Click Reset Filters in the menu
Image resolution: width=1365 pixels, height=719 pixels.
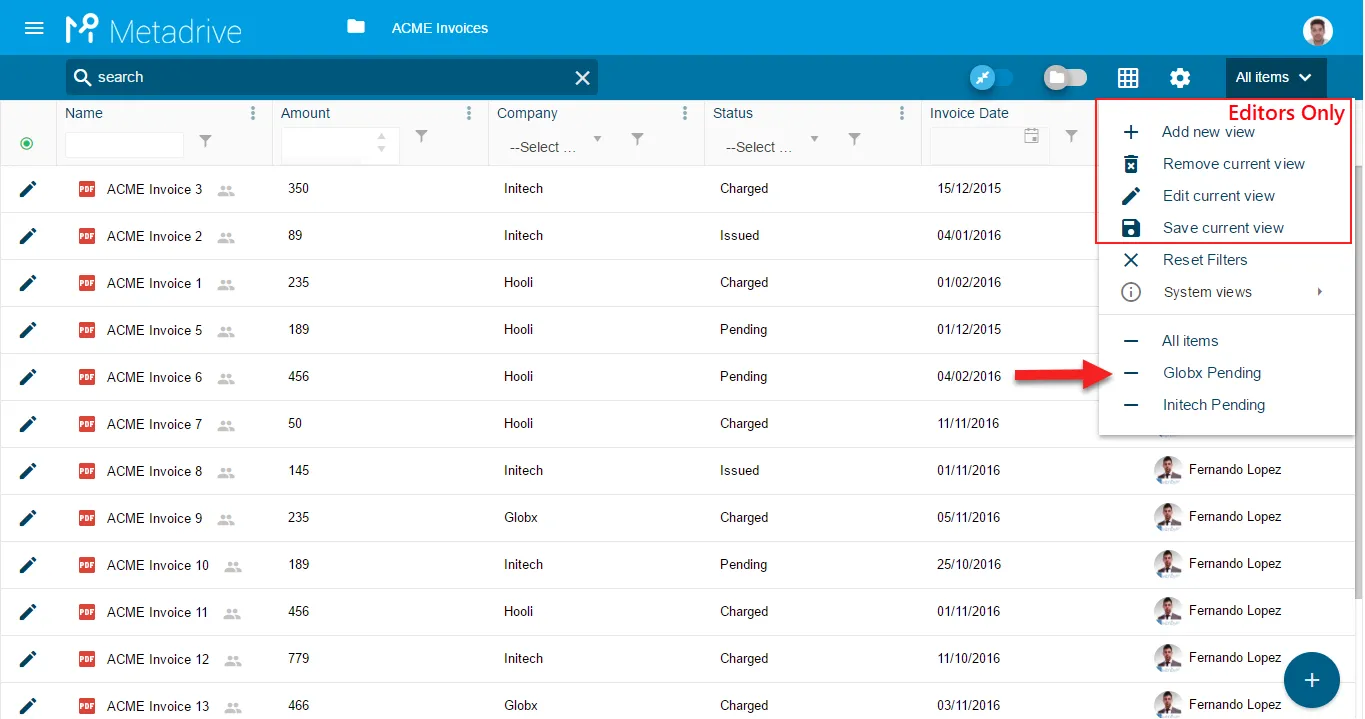point(1205,260)
